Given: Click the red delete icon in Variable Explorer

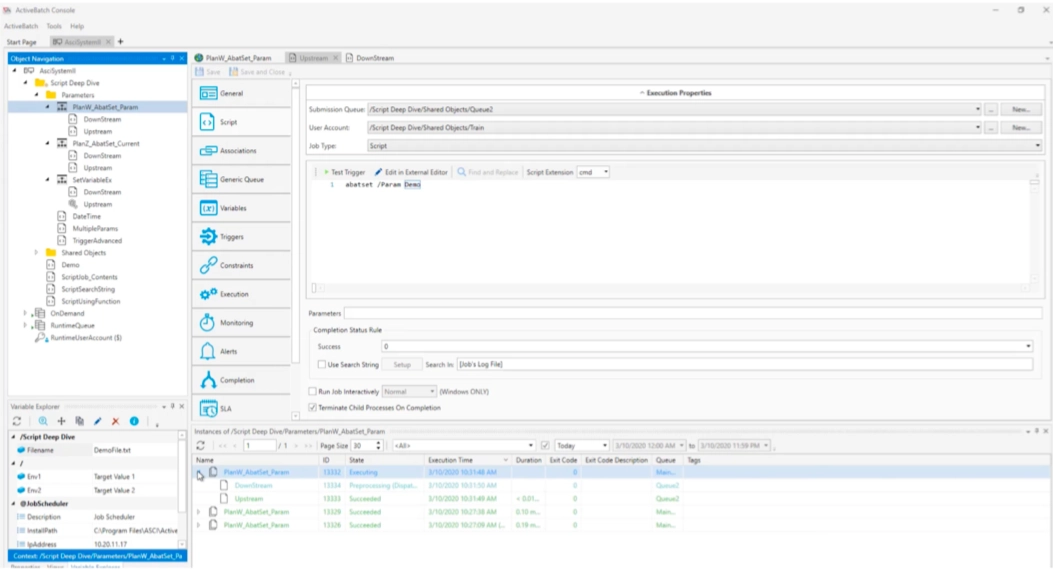Looking at the screenshot, I should coord(116,422).
